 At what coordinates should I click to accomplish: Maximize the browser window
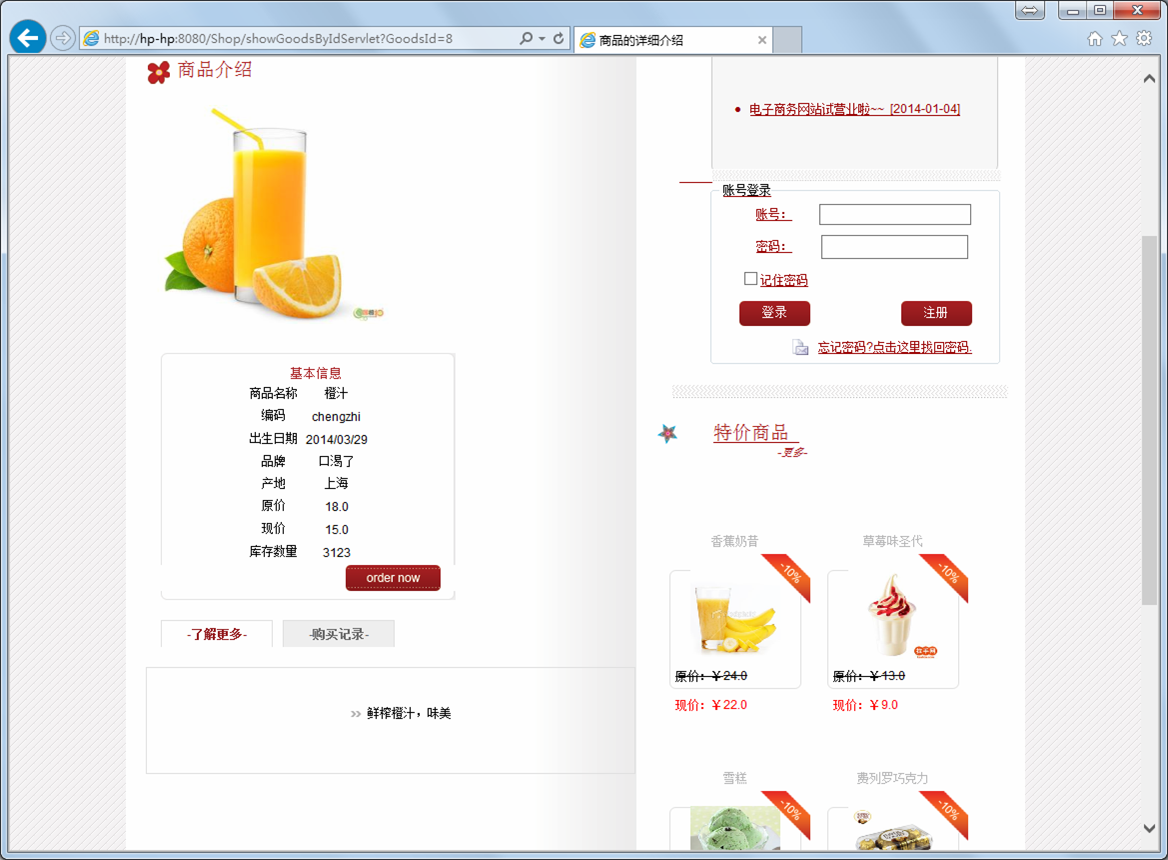(1099, 10)
